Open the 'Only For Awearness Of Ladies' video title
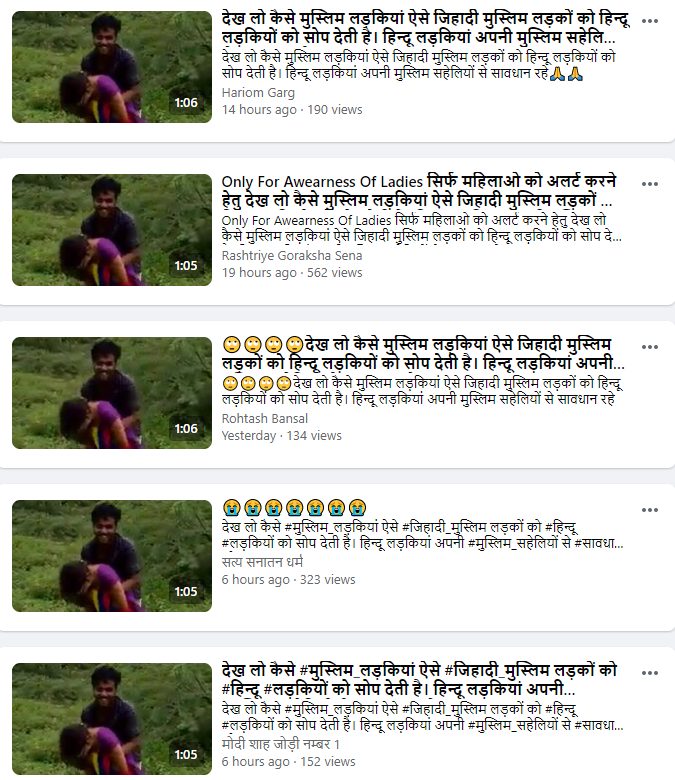 [x=419, y=192]
